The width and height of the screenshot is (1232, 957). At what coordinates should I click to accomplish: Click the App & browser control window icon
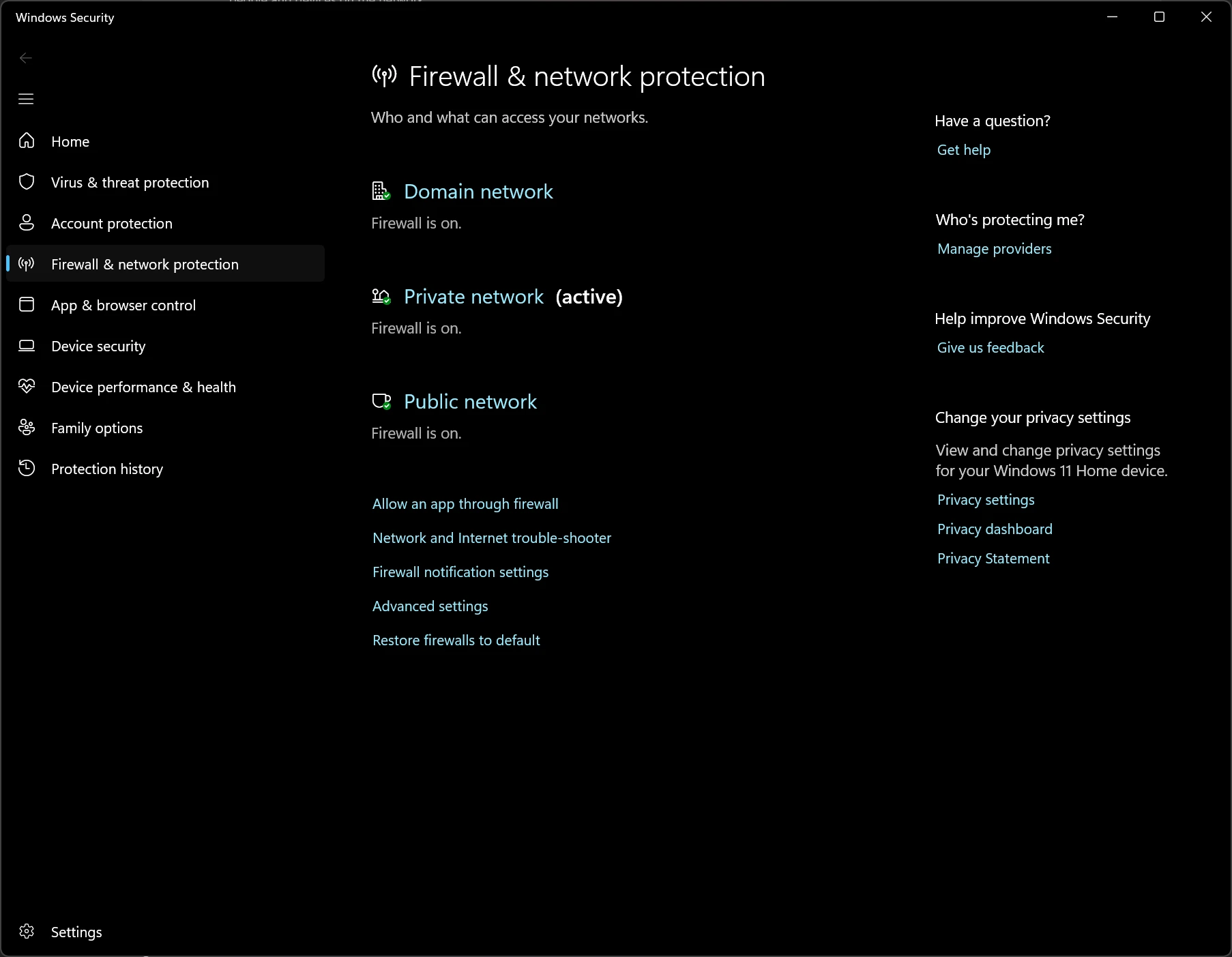coord(27,304)
